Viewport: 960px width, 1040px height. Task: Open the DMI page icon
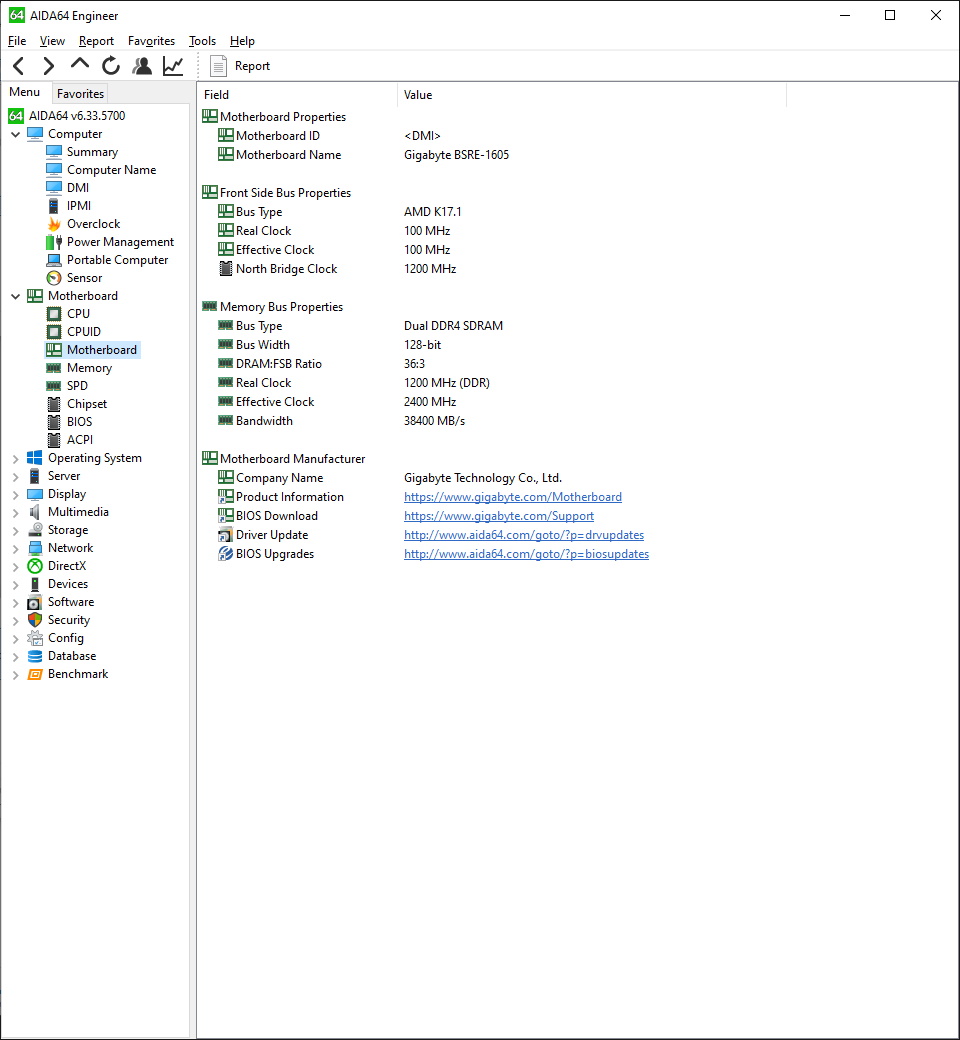pos(54,188)
